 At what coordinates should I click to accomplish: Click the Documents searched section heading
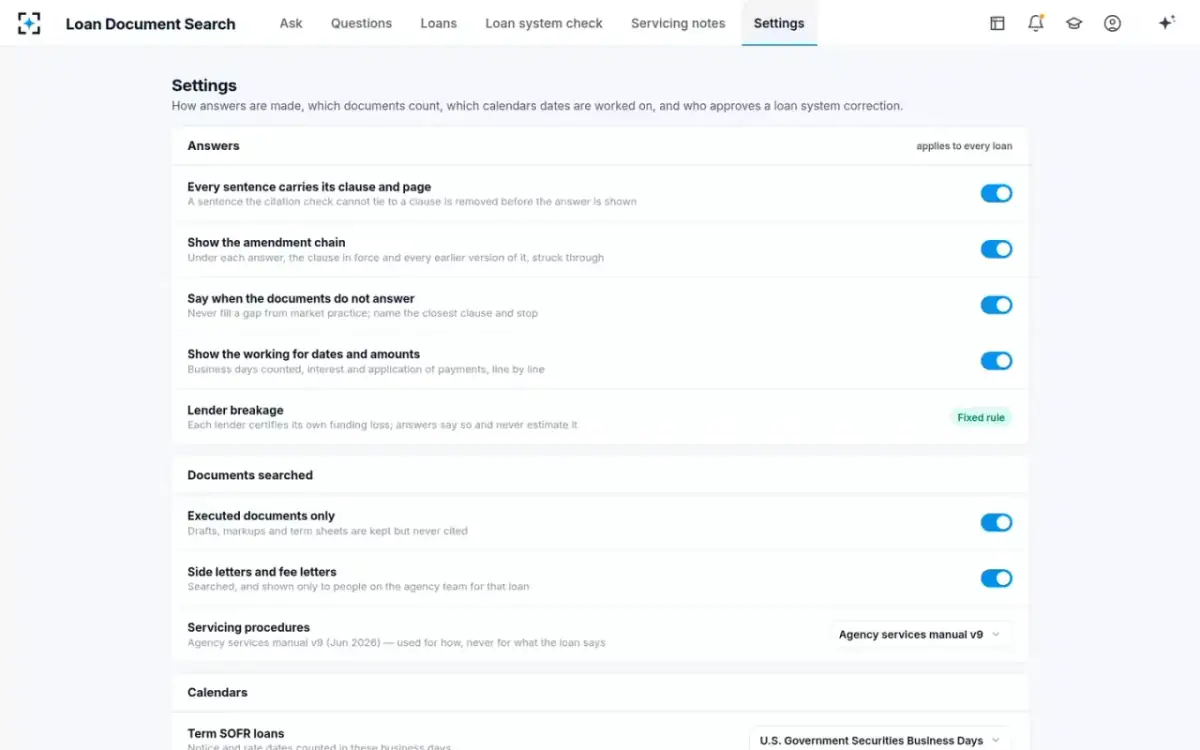250,475
